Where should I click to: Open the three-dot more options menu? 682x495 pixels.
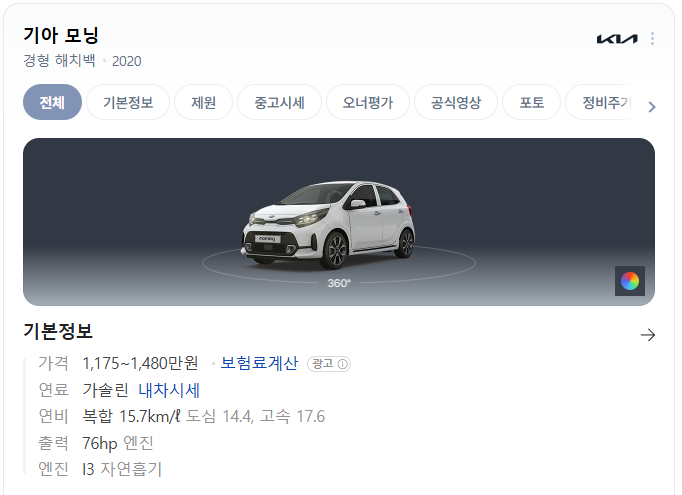click(x=652, y=39)
